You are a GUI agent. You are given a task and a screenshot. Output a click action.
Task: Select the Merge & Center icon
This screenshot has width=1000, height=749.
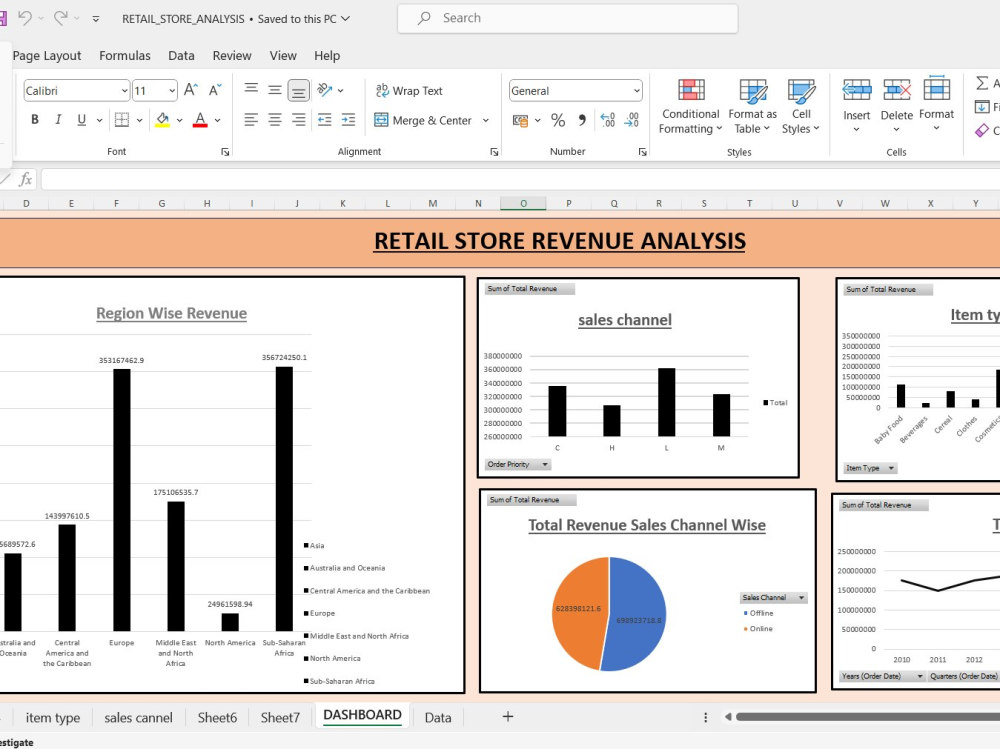(424, 120)
